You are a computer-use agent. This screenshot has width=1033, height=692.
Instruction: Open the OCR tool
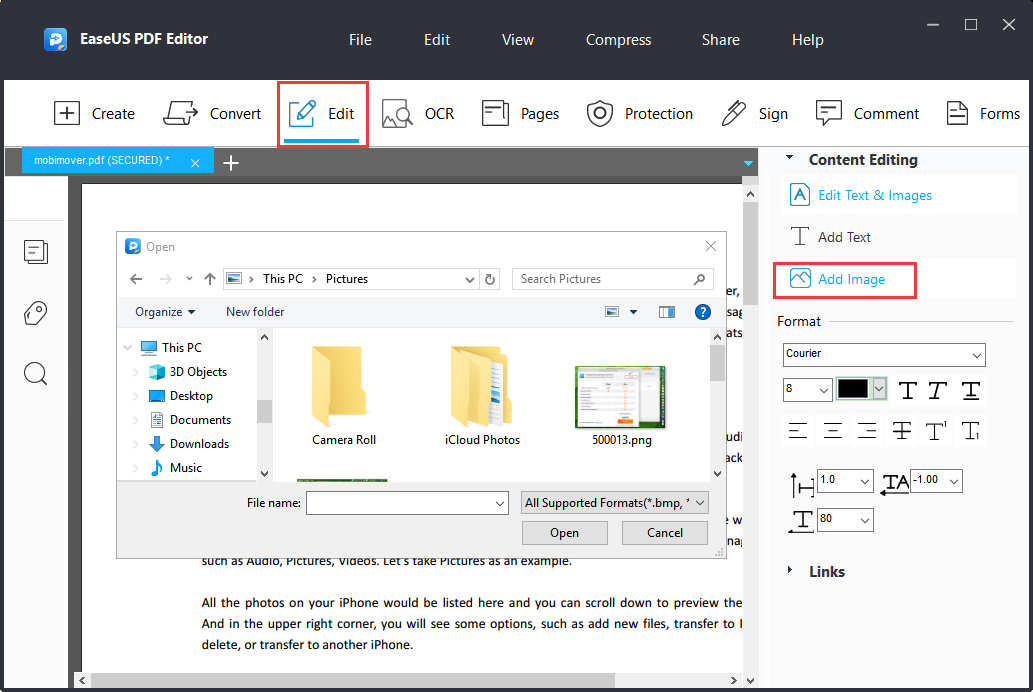(x=418, y=113)
